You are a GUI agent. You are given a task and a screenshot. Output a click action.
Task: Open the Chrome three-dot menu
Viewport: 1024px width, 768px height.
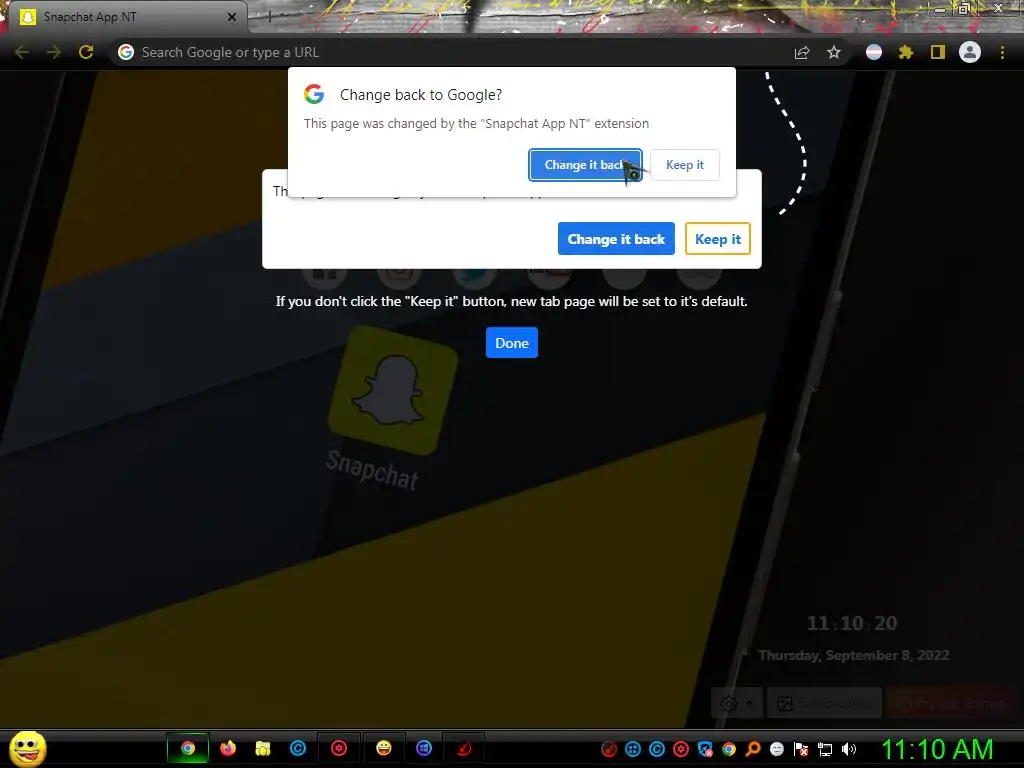coord(1002,52)
